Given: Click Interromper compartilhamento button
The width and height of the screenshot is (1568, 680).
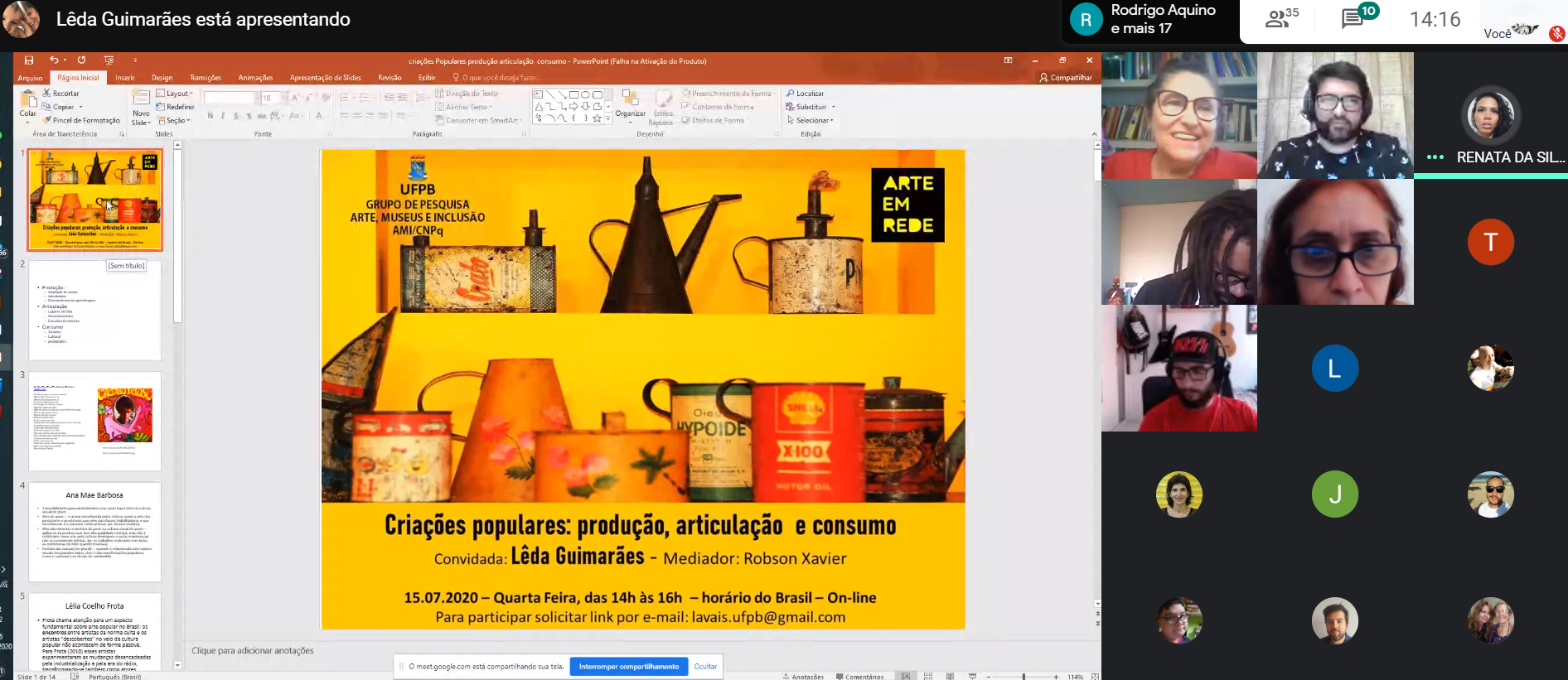Looking at the screenshot, I should 628,666.
